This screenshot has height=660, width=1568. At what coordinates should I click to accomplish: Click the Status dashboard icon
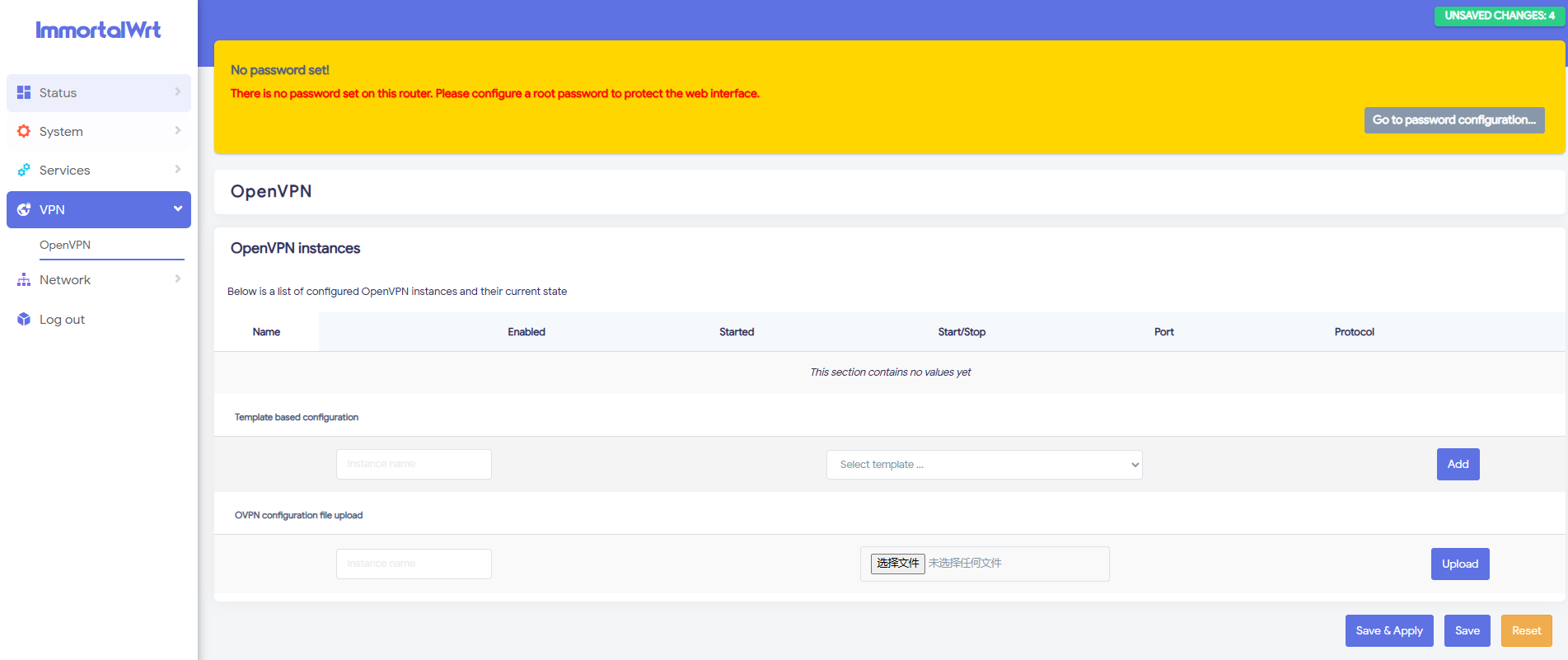(x=24, y=92)
